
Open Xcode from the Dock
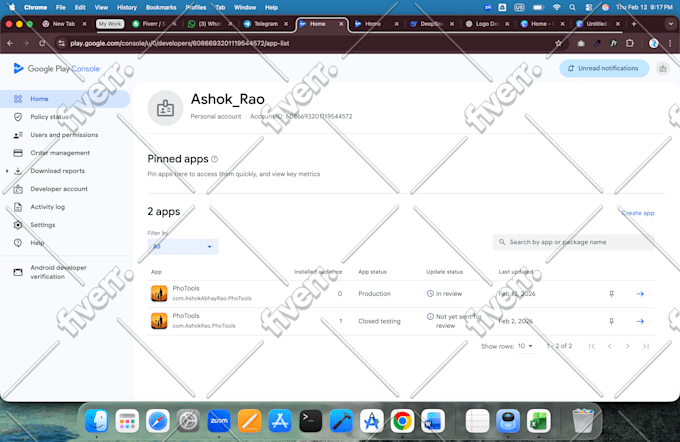(341, 421)
